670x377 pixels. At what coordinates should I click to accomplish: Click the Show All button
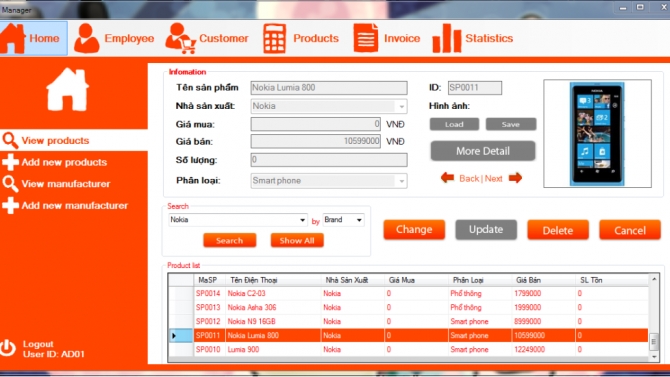[x=297, y=240]
